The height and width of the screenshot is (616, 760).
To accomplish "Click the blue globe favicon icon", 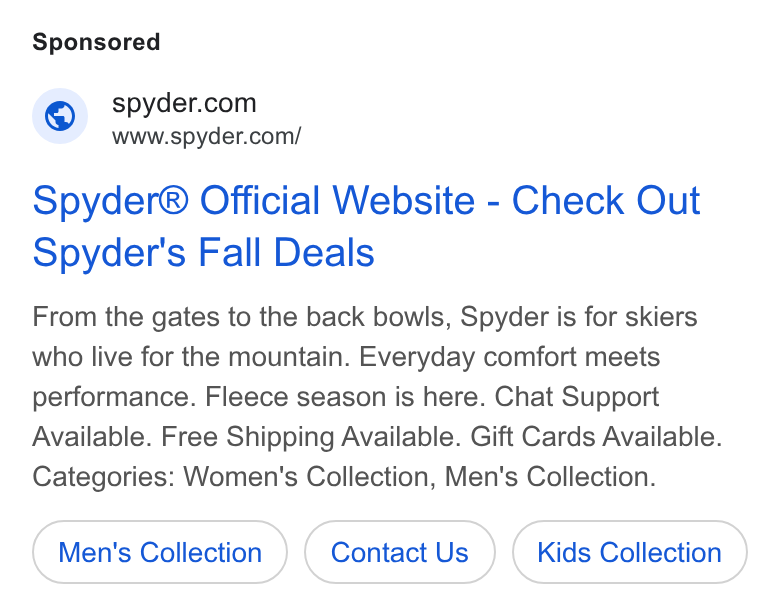I will coord(60,116).
